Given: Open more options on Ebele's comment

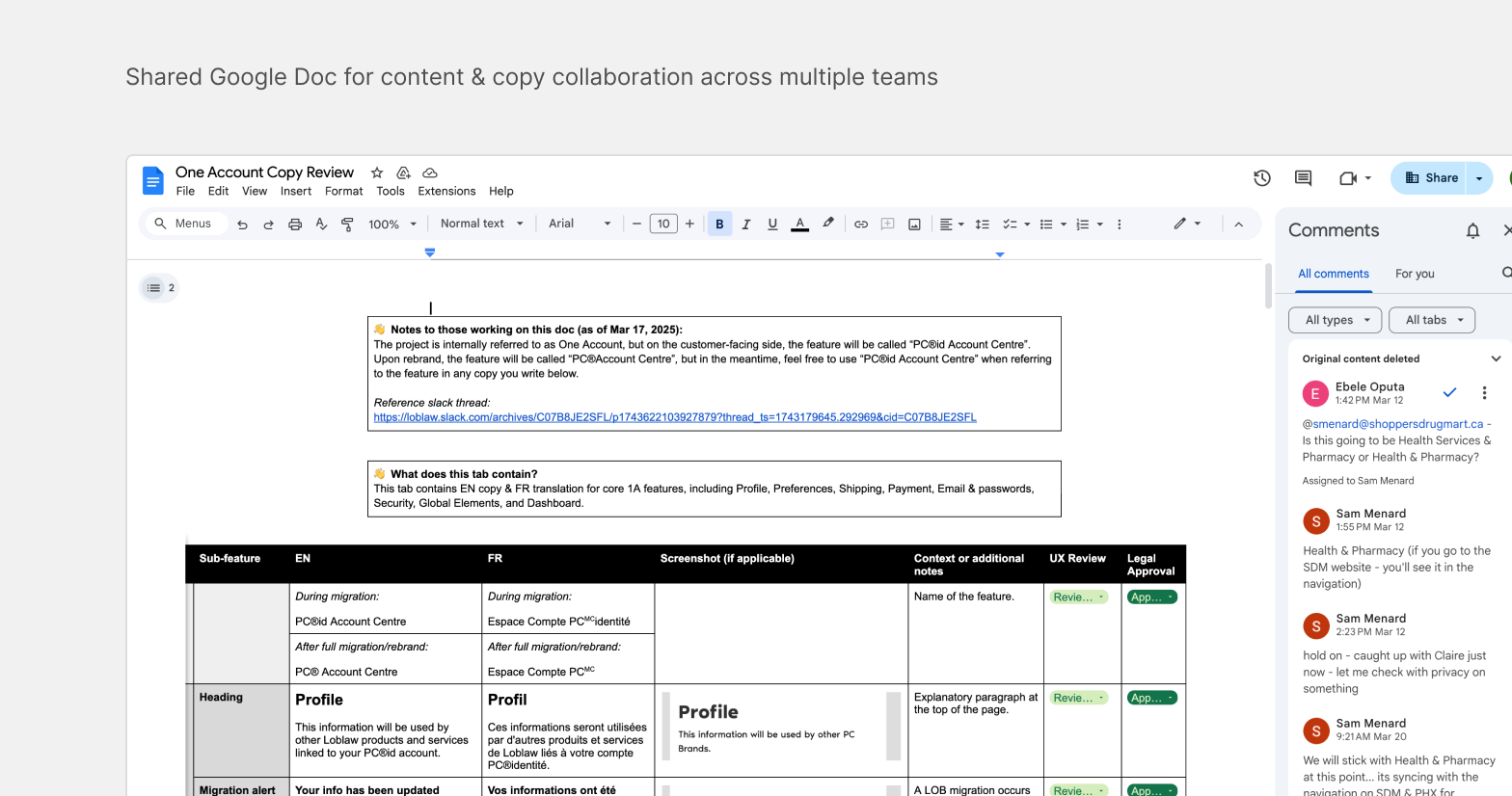Looking at the screenshot, I should tap(1484, 392).
